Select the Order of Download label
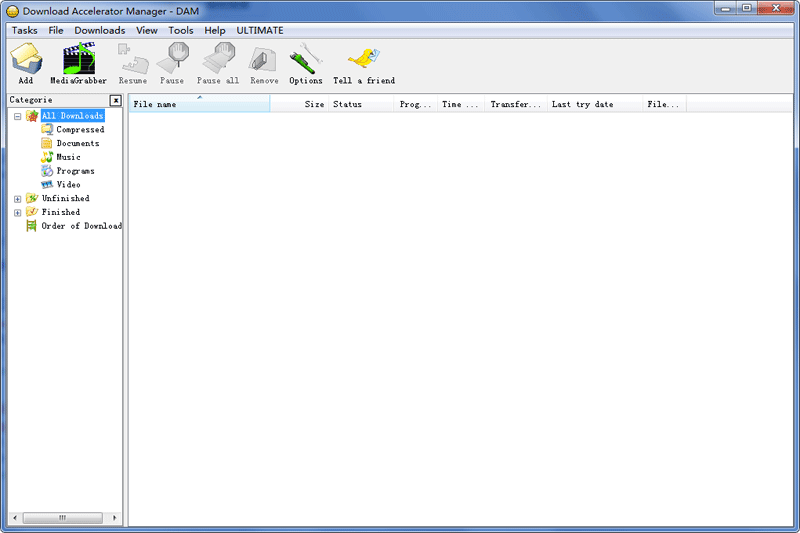 click(82, 225)
